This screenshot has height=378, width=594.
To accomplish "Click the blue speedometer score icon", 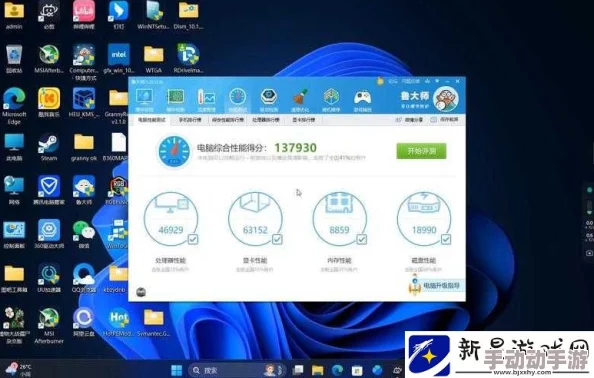I will pyautogui.click(x=174, y=151).
